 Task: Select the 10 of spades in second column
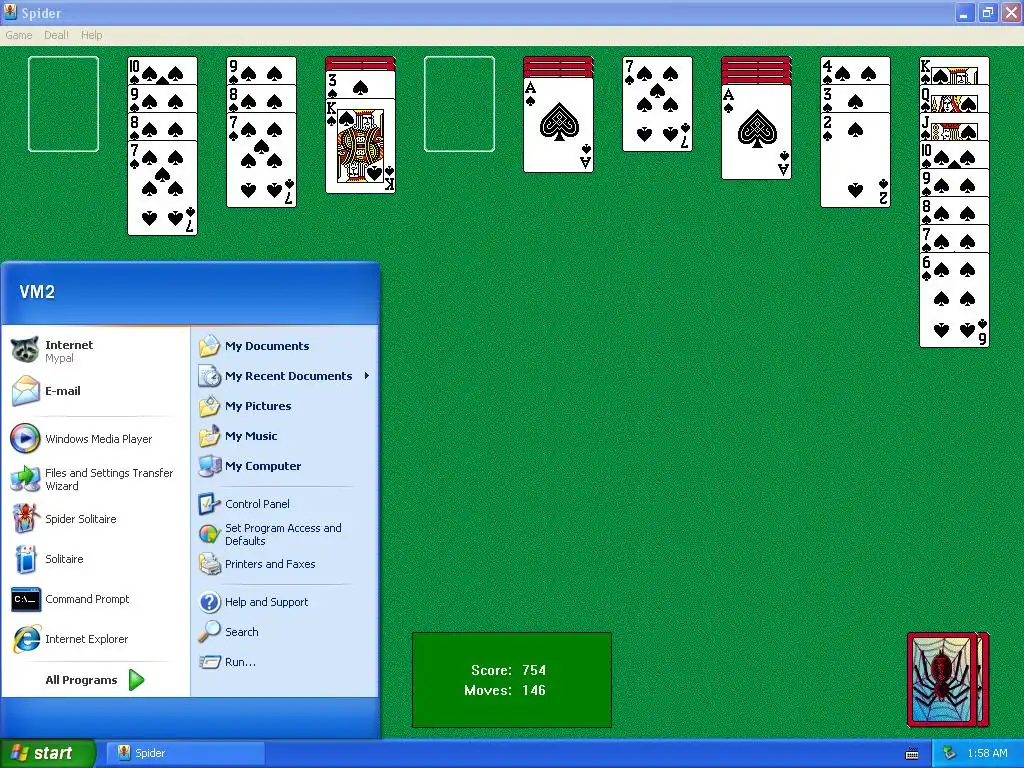163,70
